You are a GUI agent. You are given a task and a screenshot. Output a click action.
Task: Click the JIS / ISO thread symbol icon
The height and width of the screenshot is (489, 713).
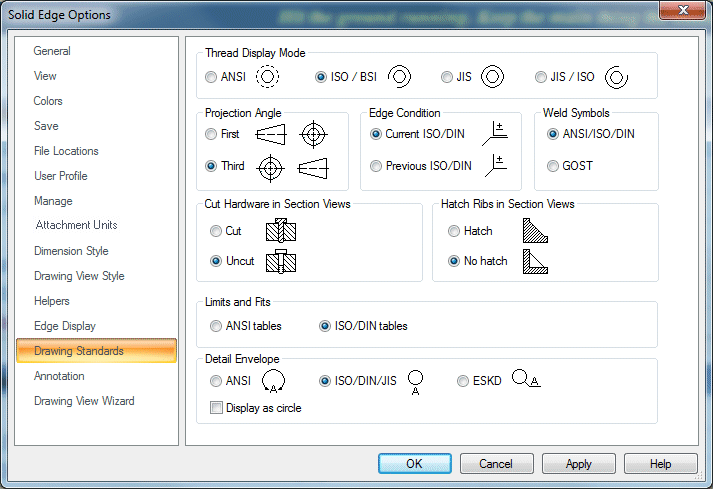[x=616, y=77]
